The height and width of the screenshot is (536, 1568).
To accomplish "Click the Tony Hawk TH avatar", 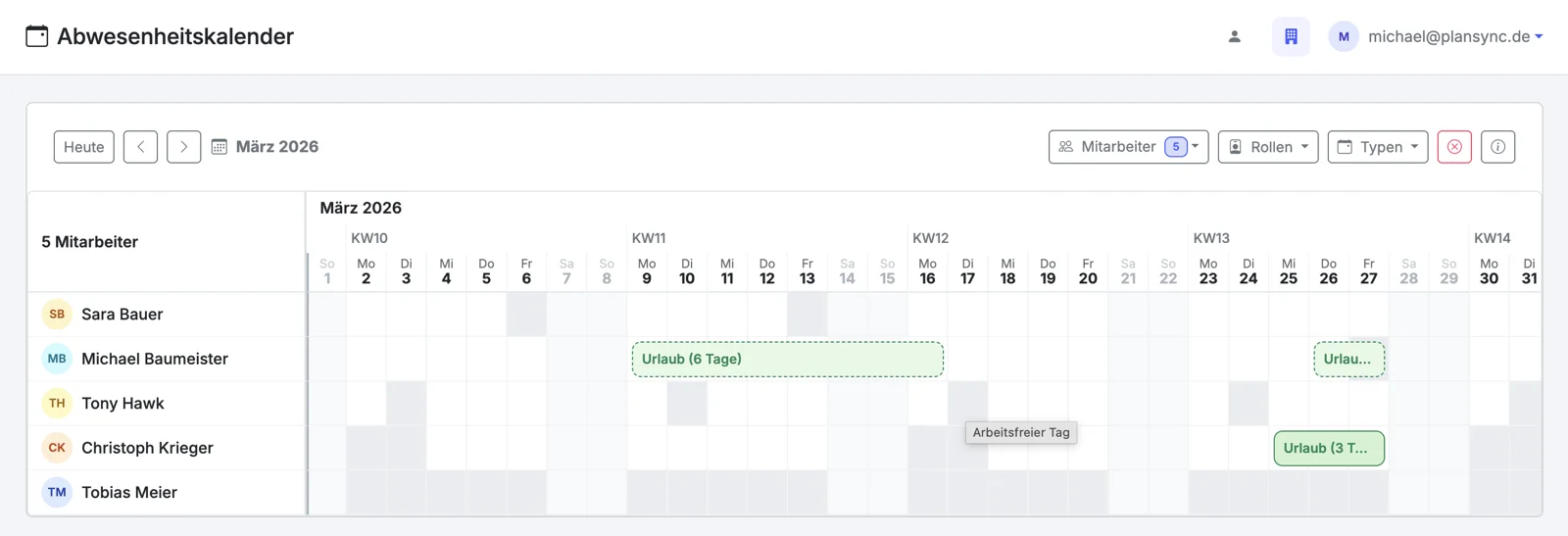I will pos(57,404).
